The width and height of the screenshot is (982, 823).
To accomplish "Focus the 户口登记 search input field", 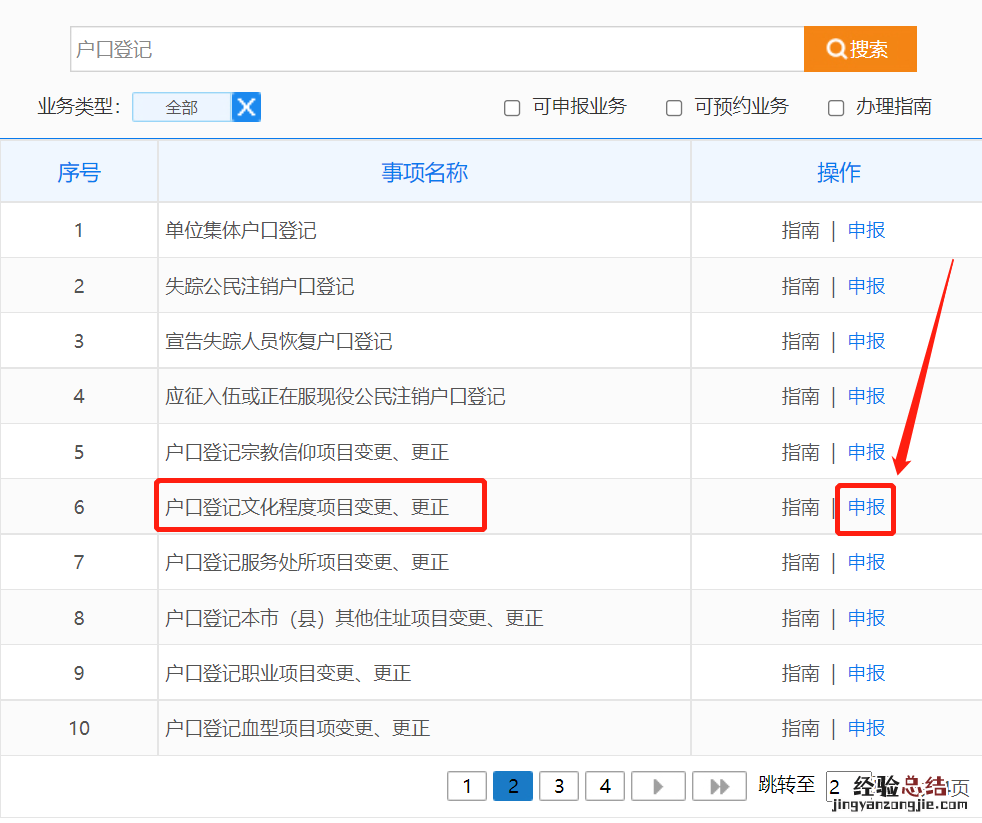I will 436,49.
